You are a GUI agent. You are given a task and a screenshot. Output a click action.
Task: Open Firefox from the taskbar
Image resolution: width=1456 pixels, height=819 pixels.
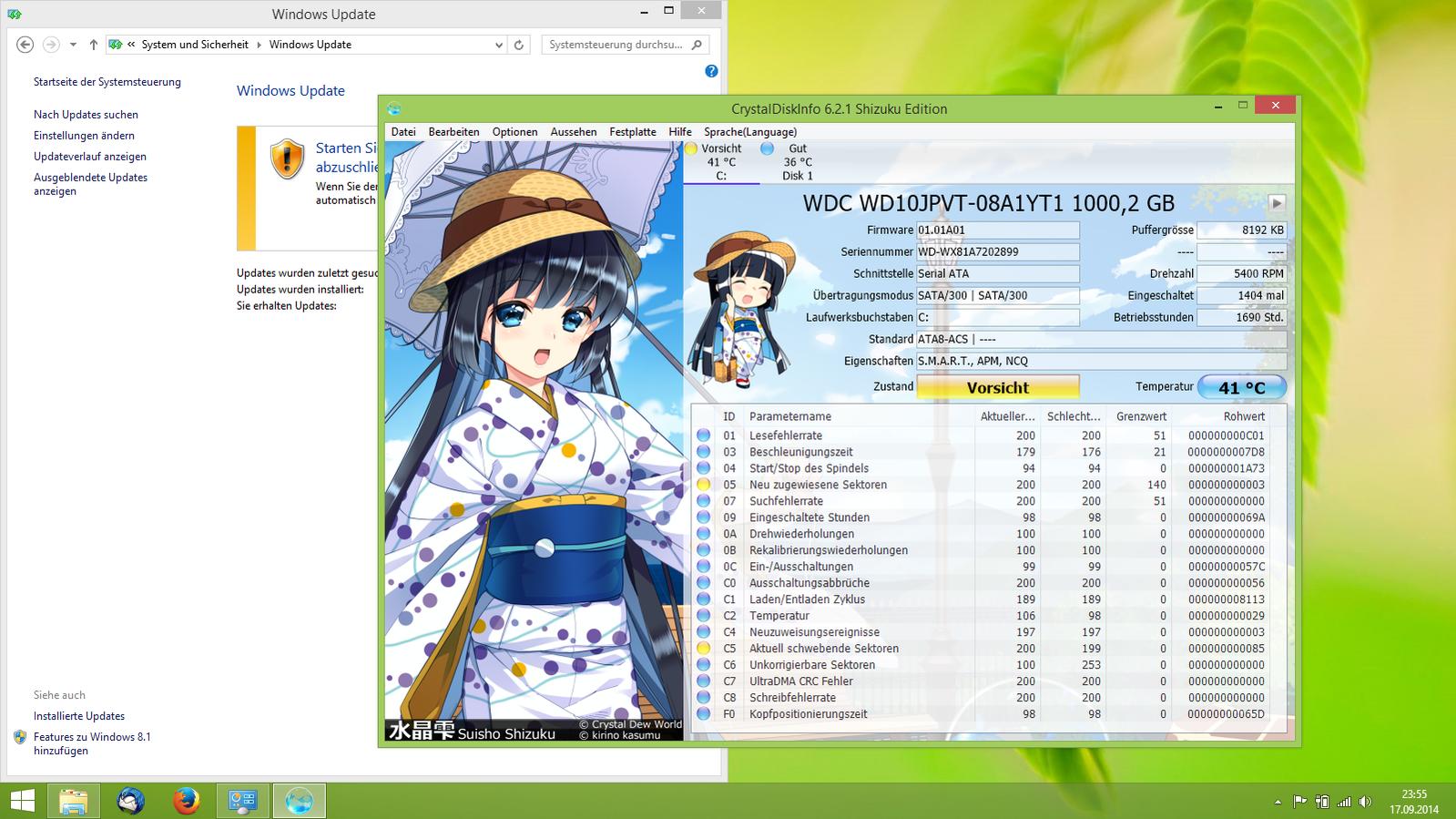pyautogui.click(x=187, y=801)
